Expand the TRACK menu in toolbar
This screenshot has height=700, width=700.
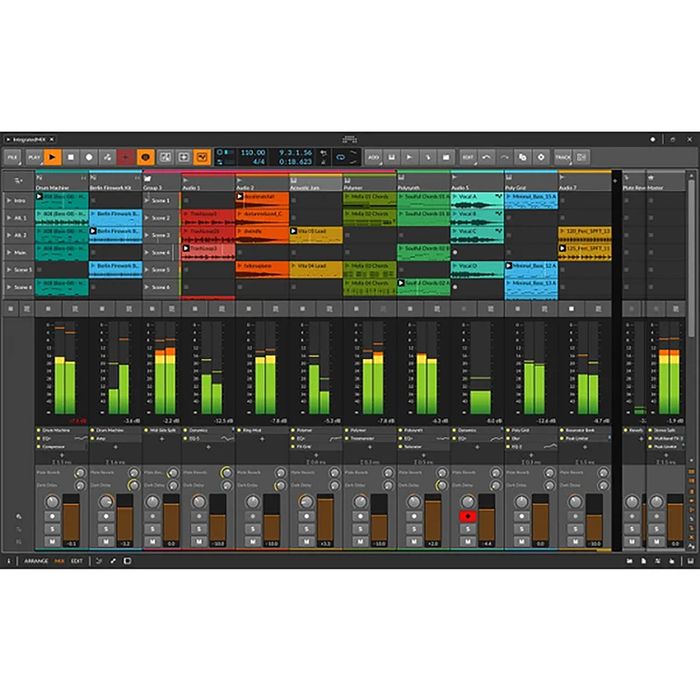pos(563,157)
